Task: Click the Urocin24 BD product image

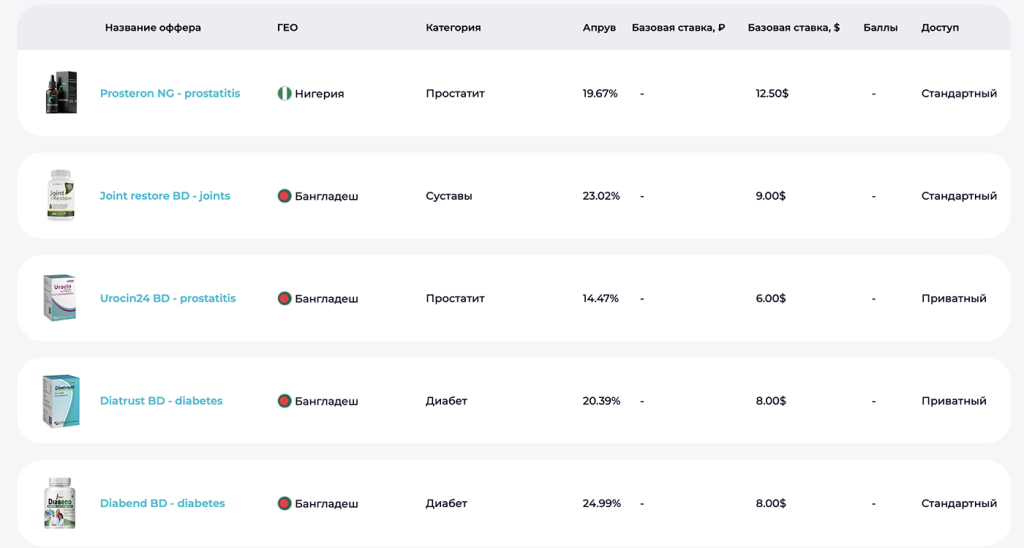Action: tap(60, 298)
